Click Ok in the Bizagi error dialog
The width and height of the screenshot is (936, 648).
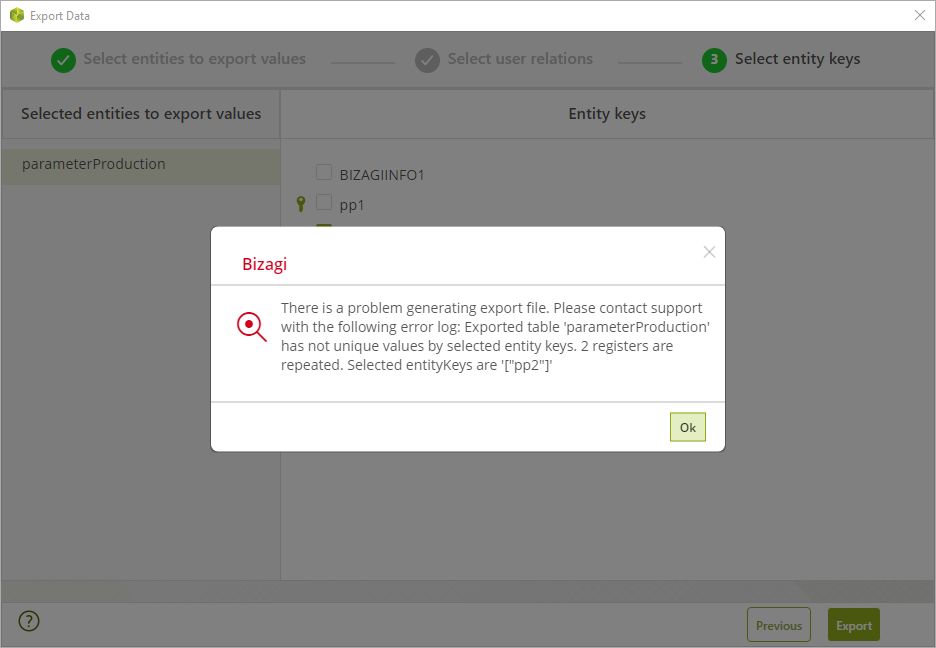coord(688,427)
